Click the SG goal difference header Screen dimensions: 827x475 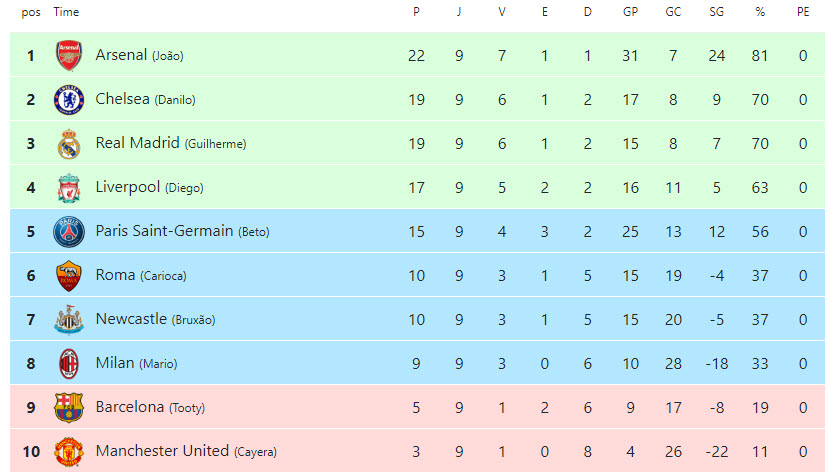tap(716, 12)
